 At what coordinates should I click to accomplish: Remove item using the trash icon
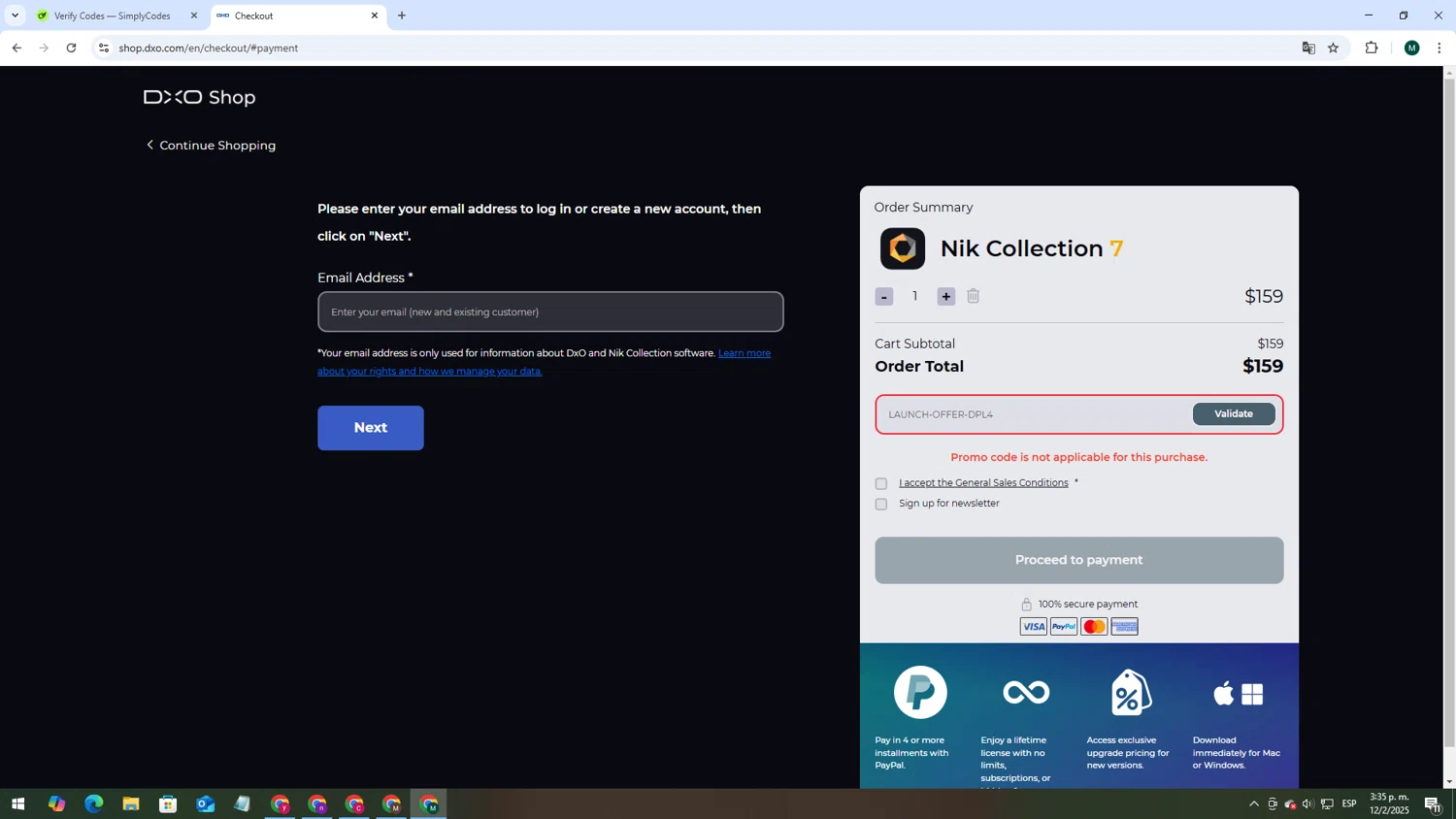(x=974, y=296)
